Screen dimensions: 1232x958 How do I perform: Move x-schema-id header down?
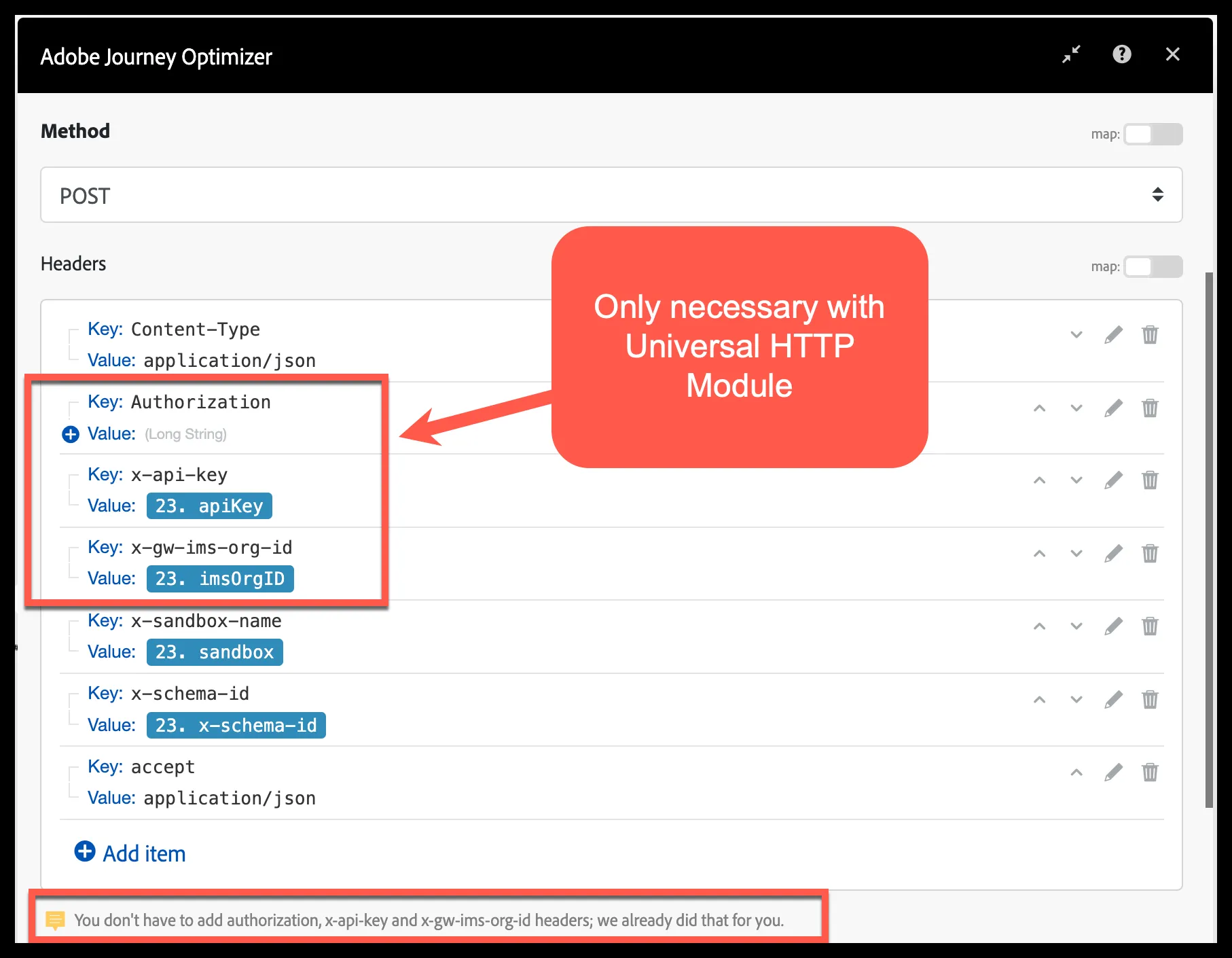click(1076, 699)
